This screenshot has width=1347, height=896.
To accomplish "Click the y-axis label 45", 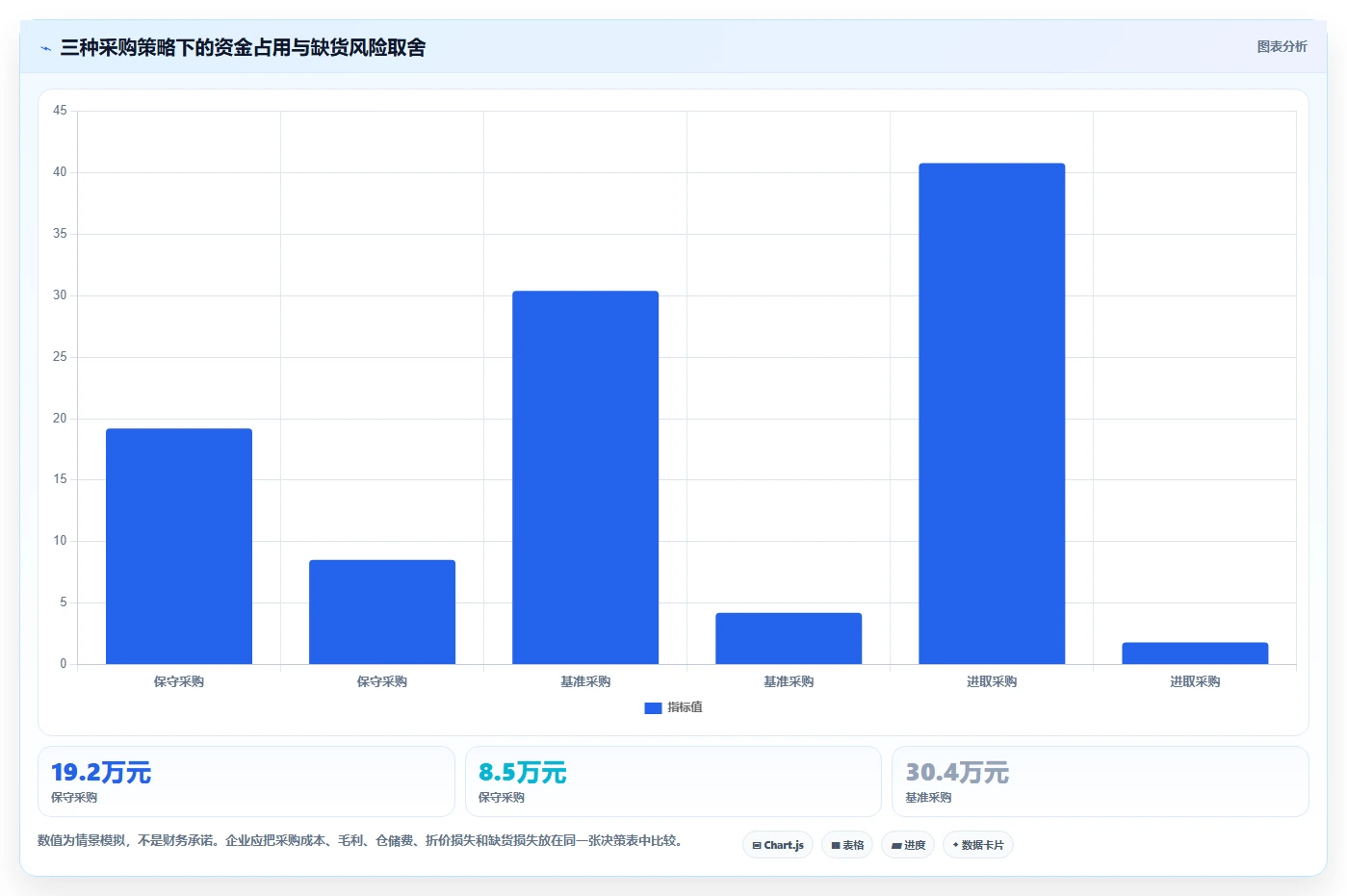I will 60,111.
